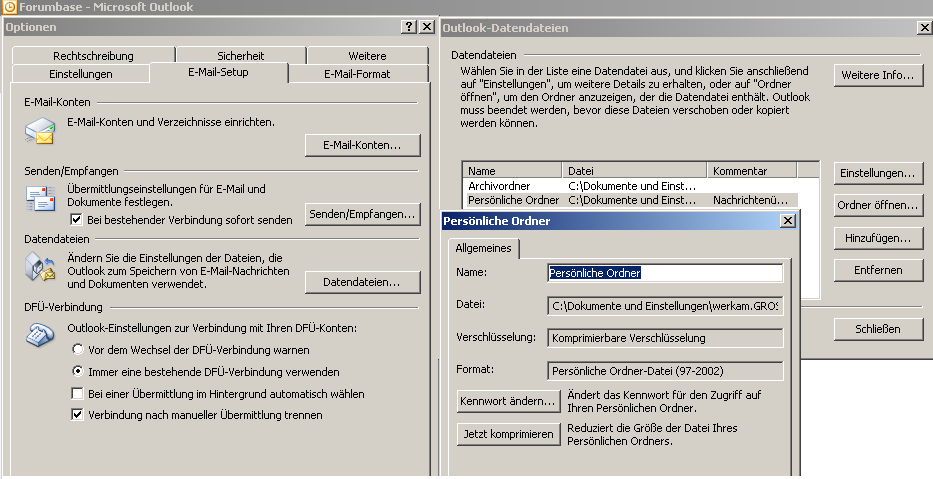The image size is (933, 479).
Task: Click the Outlook icon in title bar
Action: (x=10, y=7)
